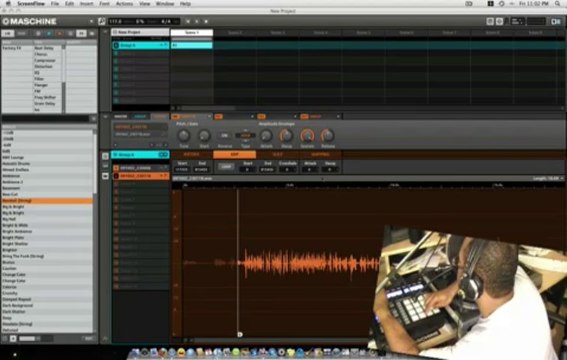
Task: Open module slot 3 dropdown arrow
Action: (295, 116)
